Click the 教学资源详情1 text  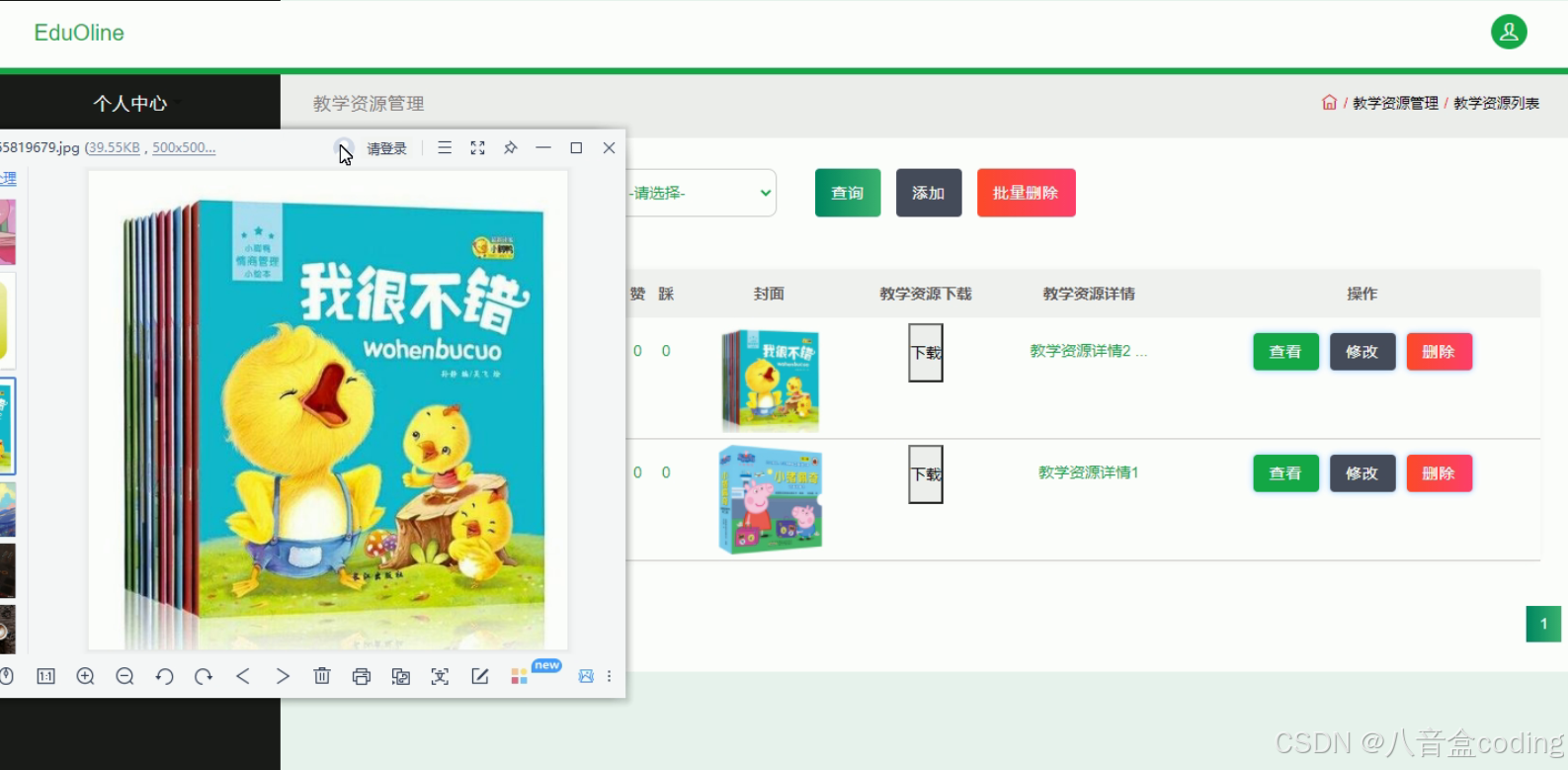tap(1088, 472)
